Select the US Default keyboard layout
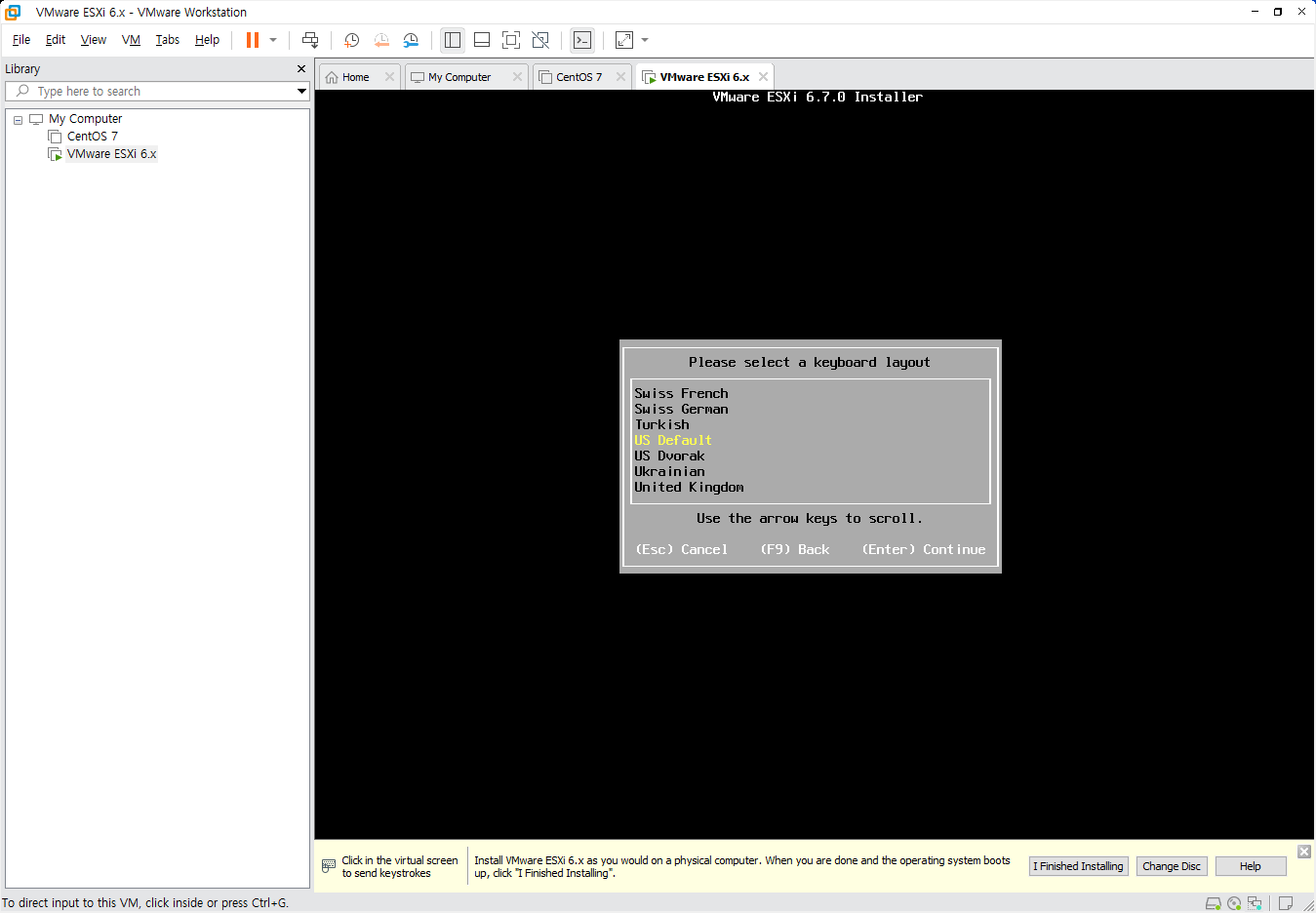This screenshot has height=913, width=1316. pyautogui.click(x=673, y=441)
